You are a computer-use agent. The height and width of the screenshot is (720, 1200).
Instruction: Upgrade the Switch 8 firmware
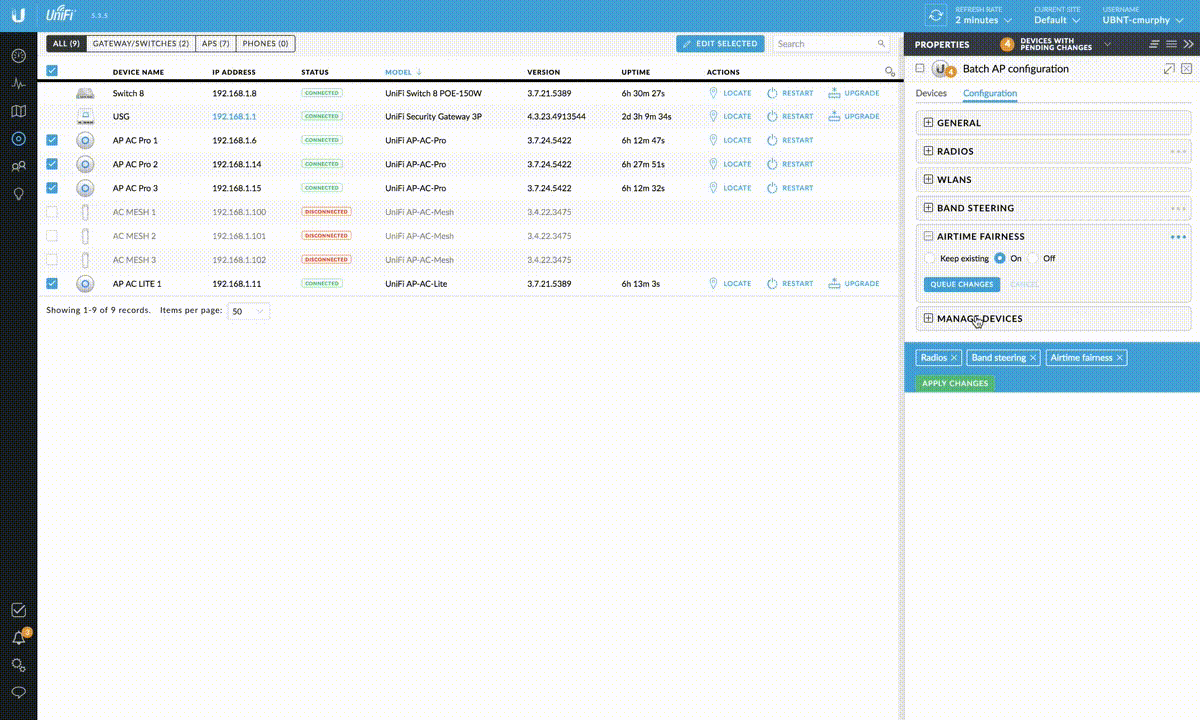[855, 93]
